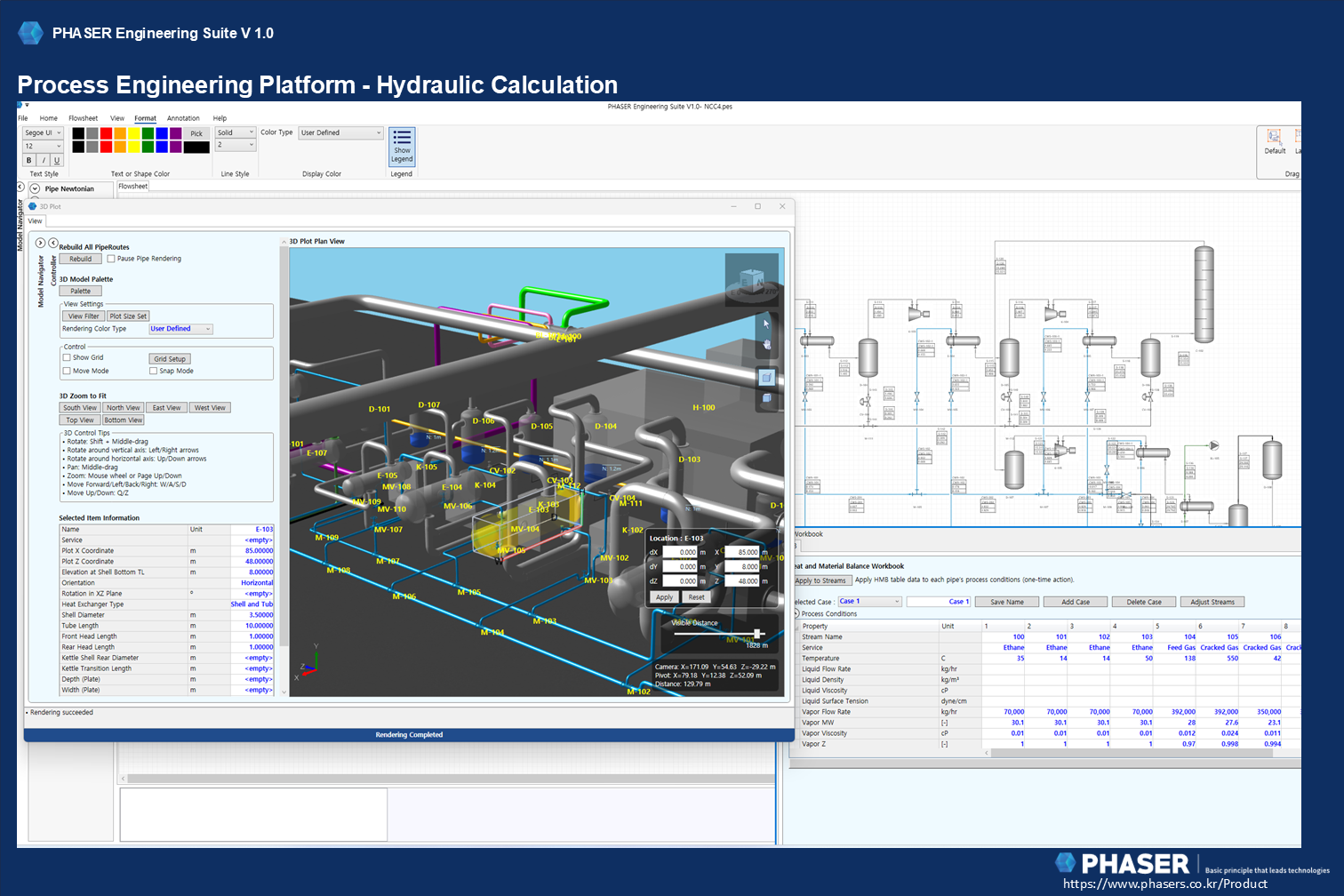1344x896 pixels.
Task: Select the pointer tool in 3D plot
Action: point(766,324)
